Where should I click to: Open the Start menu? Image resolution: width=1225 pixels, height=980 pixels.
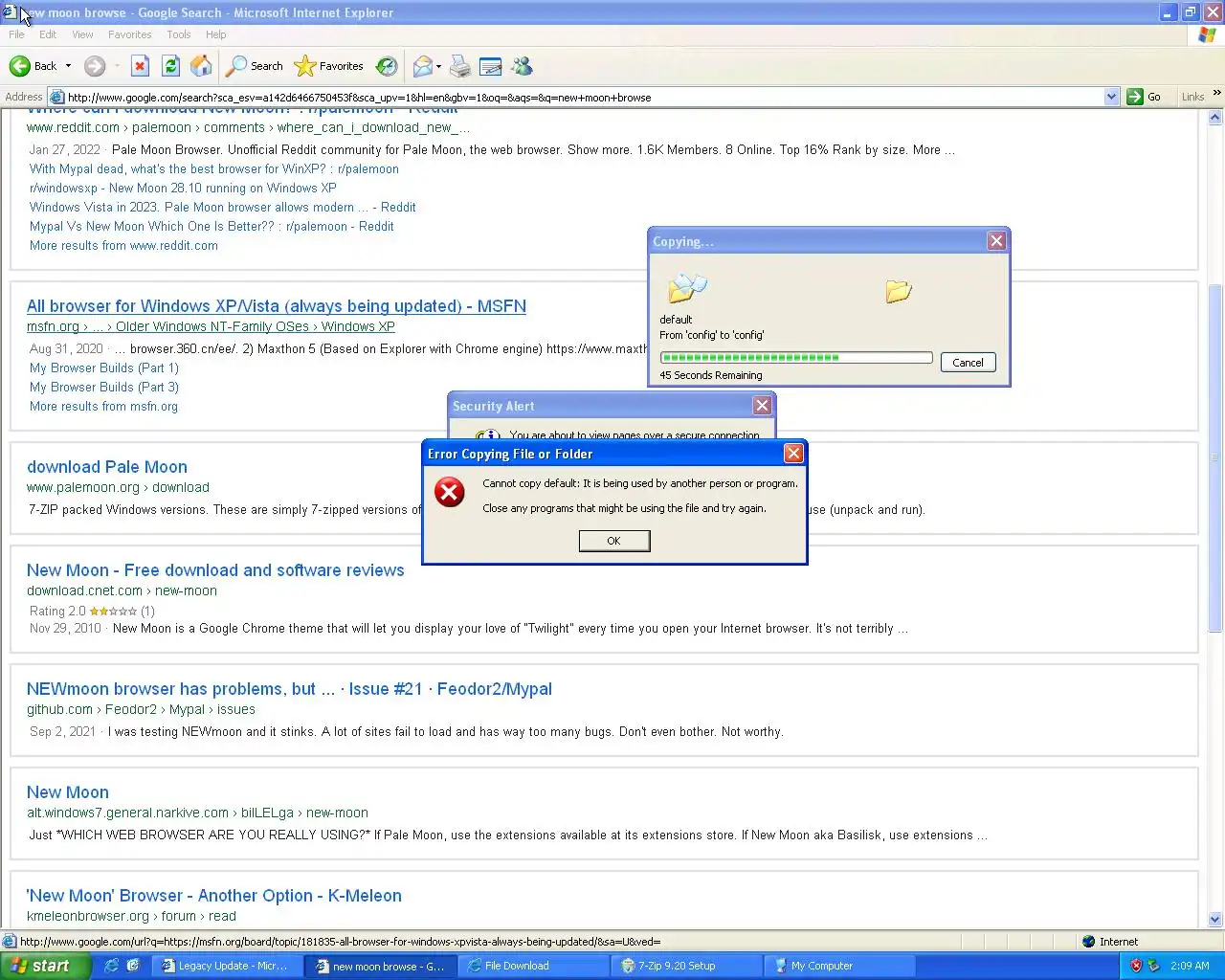pos(45,966)
